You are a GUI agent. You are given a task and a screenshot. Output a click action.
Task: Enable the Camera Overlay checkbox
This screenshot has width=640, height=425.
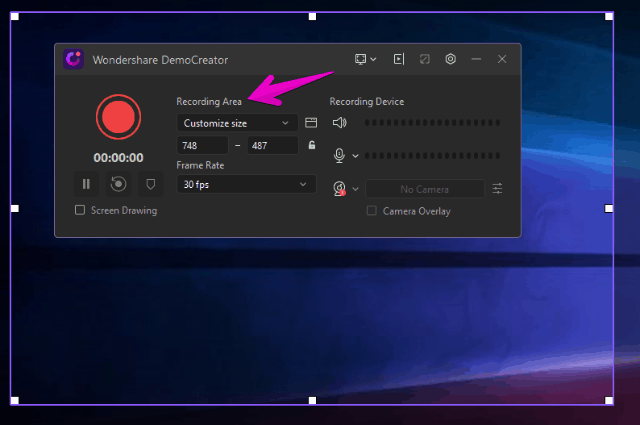(x=371, y=211)
